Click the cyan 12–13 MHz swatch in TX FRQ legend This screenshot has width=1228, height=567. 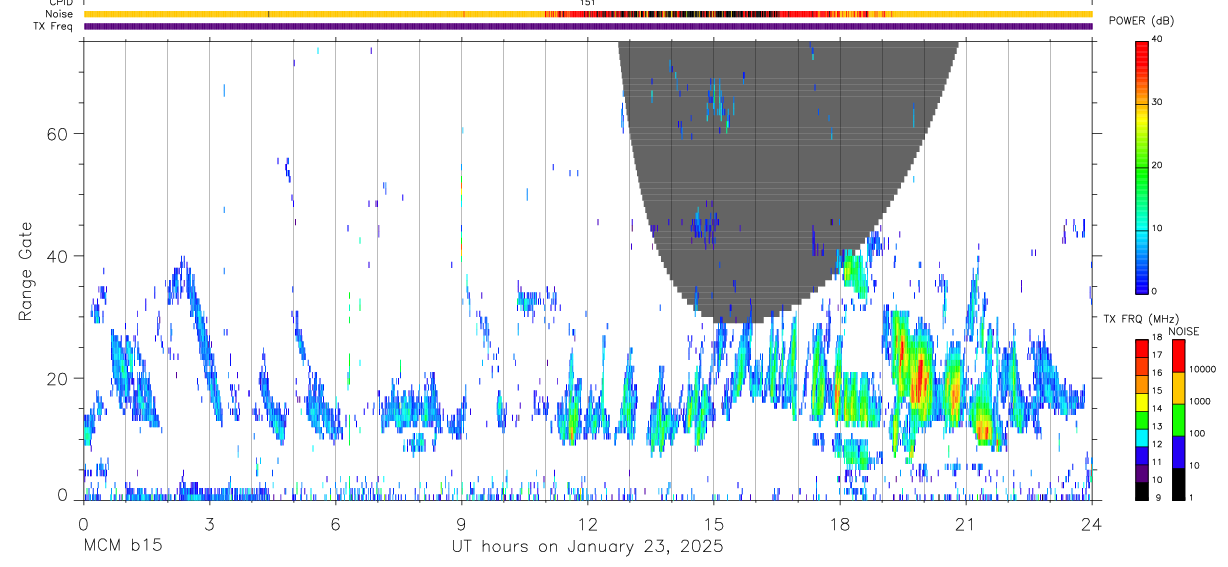[x=1142, y=437]
